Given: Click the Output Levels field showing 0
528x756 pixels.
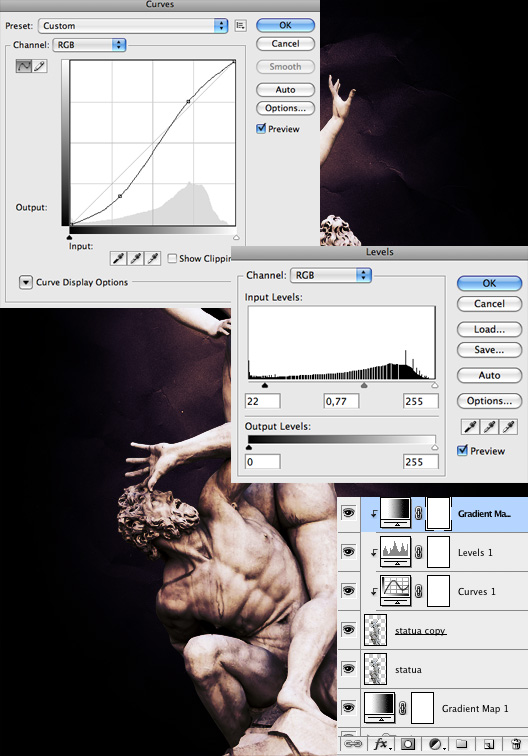Looking at the screenshot, I should point(263,462).
